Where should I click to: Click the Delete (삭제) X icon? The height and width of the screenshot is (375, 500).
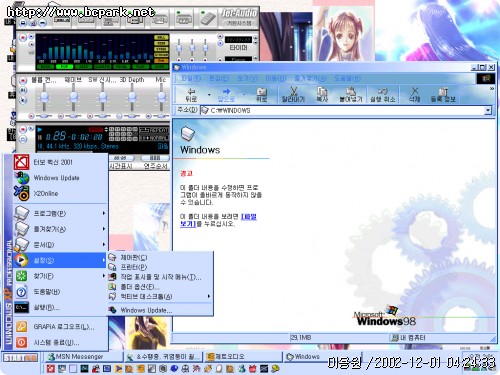pos(414,95)
